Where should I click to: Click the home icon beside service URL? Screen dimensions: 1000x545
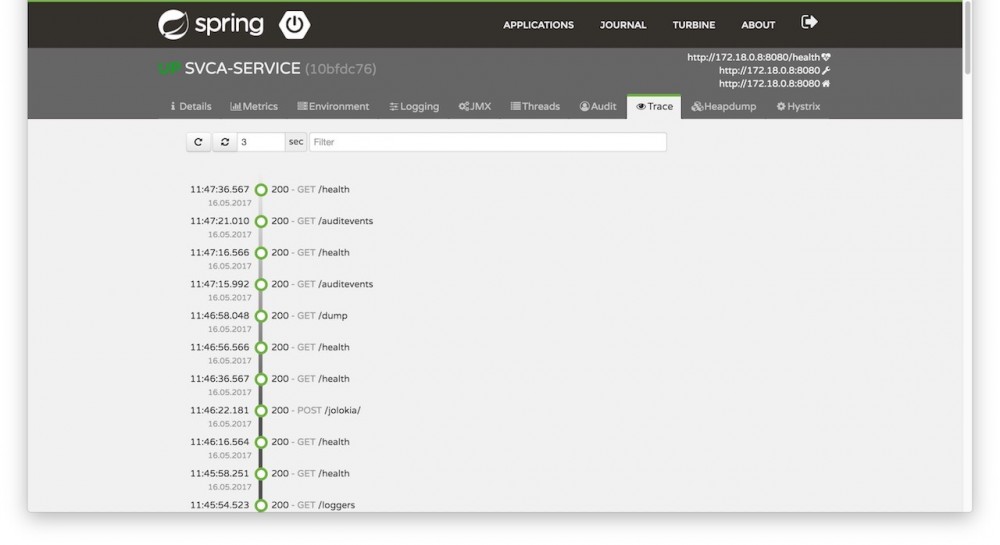click(826, 84)
